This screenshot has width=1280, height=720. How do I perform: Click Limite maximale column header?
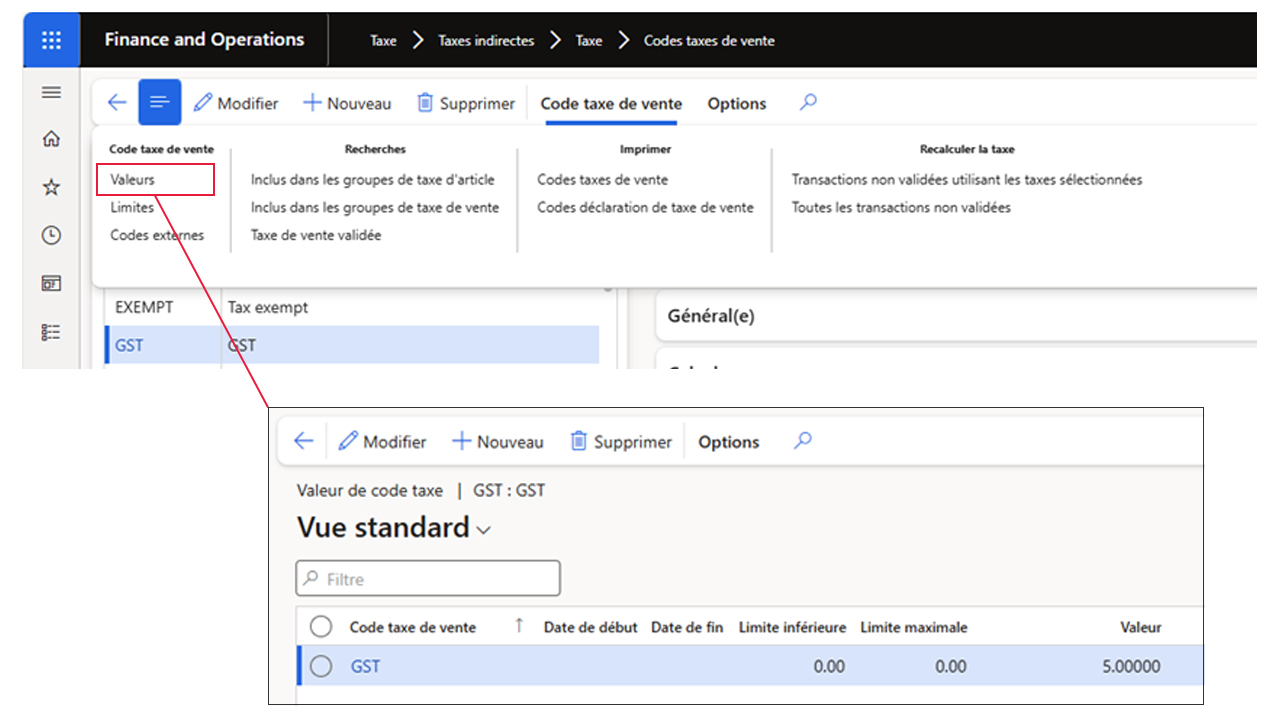coord(914,627)
